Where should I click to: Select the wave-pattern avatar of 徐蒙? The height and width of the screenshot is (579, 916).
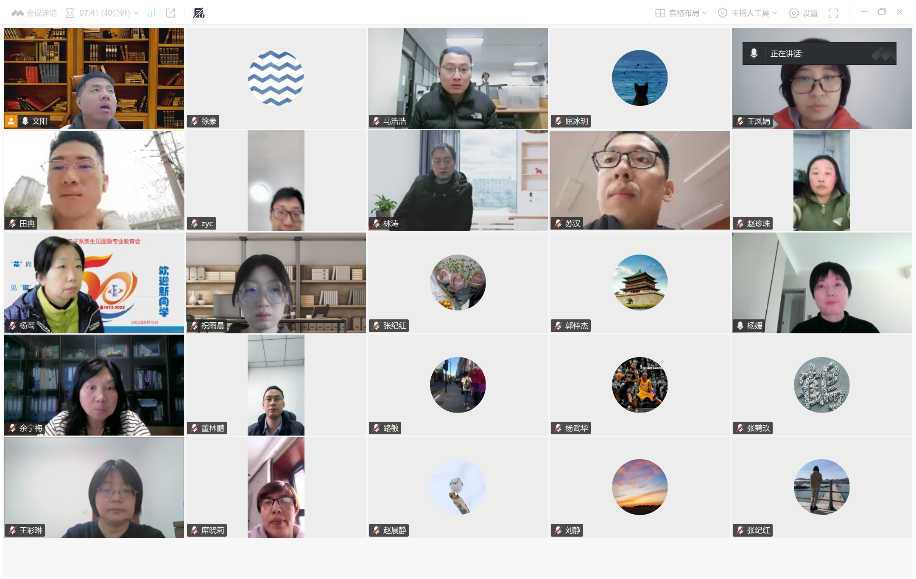pyautogui.click(x=276, y=78)
